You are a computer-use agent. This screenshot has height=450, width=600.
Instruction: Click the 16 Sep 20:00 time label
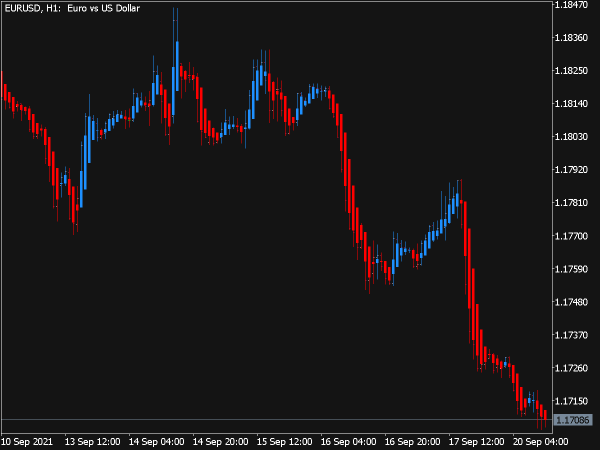[412, 442]
